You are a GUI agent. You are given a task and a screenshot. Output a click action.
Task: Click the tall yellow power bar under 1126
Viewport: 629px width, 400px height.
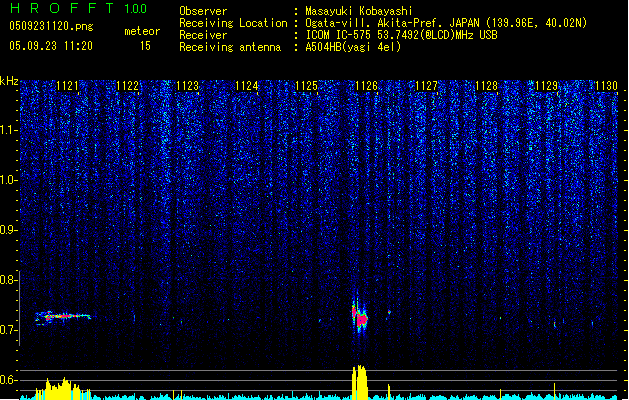[x=360, y=382]
